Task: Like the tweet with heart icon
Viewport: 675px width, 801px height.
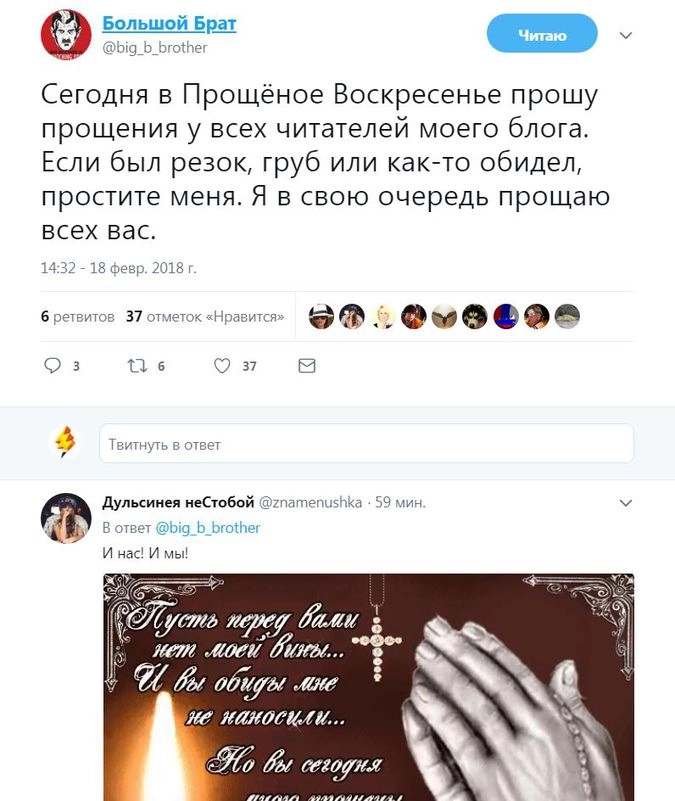Action: 222,366
